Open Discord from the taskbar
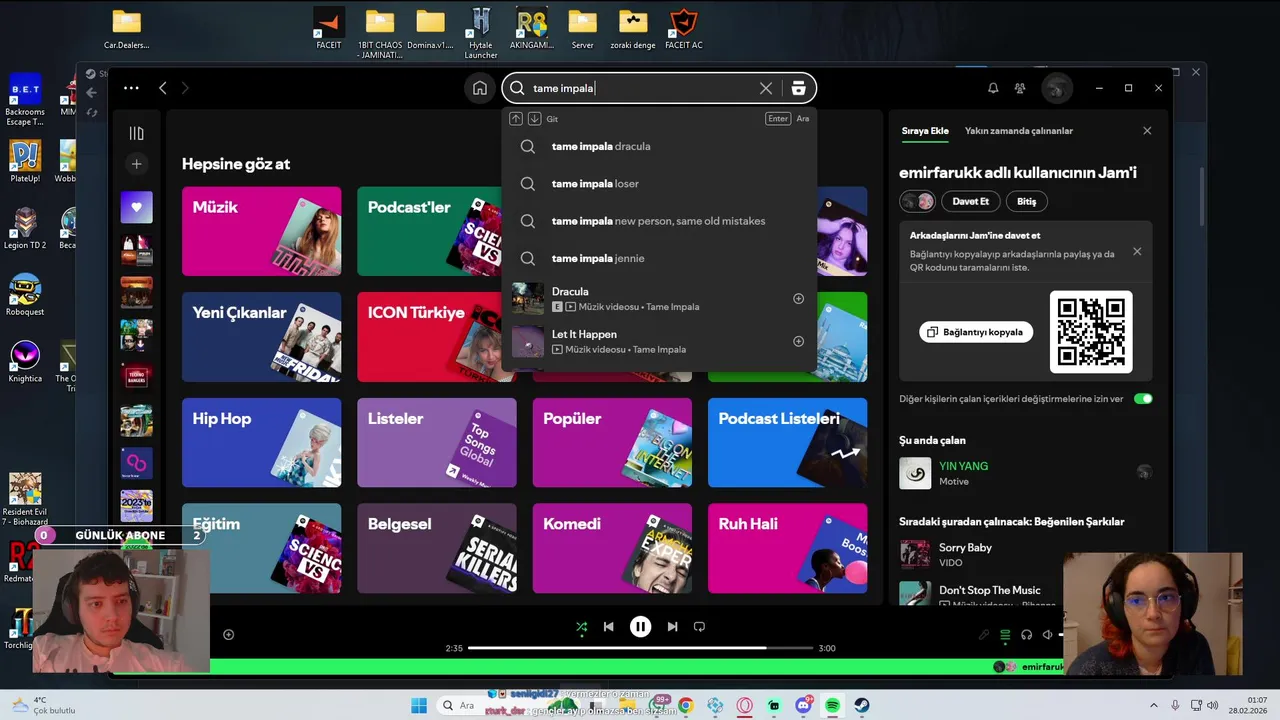This screenshot has height=720, width=1280. pos(803,706)
